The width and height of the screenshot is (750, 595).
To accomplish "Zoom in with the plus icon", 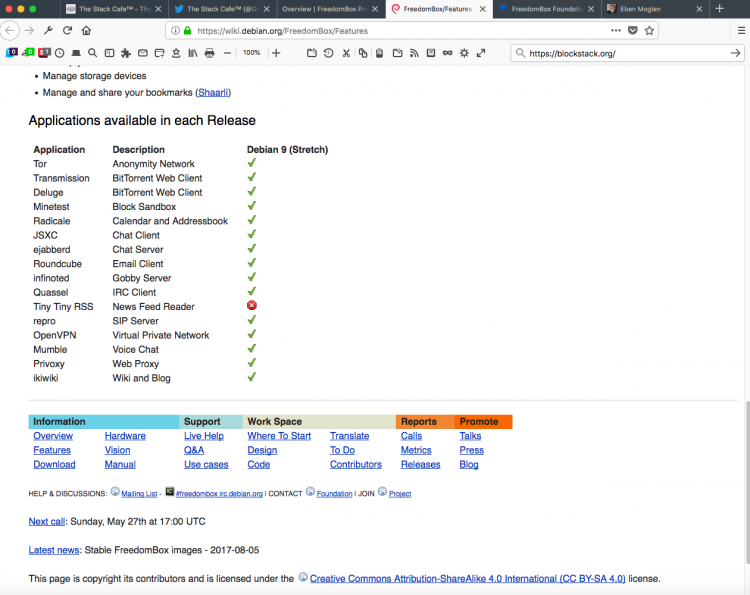I will click(276, 53).
